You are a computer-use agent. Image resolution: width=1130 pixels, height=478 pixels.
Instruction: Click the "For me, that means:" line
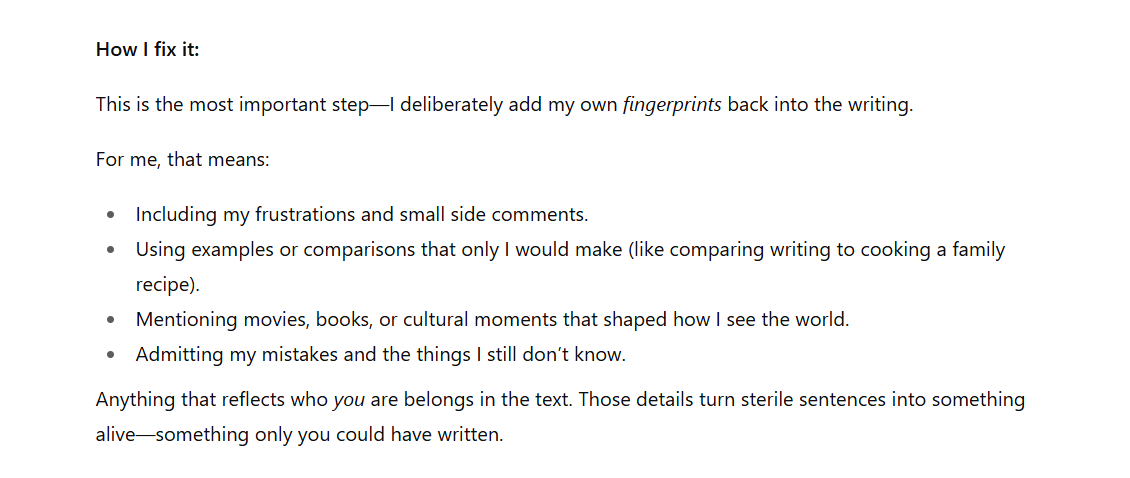(182, 159)
